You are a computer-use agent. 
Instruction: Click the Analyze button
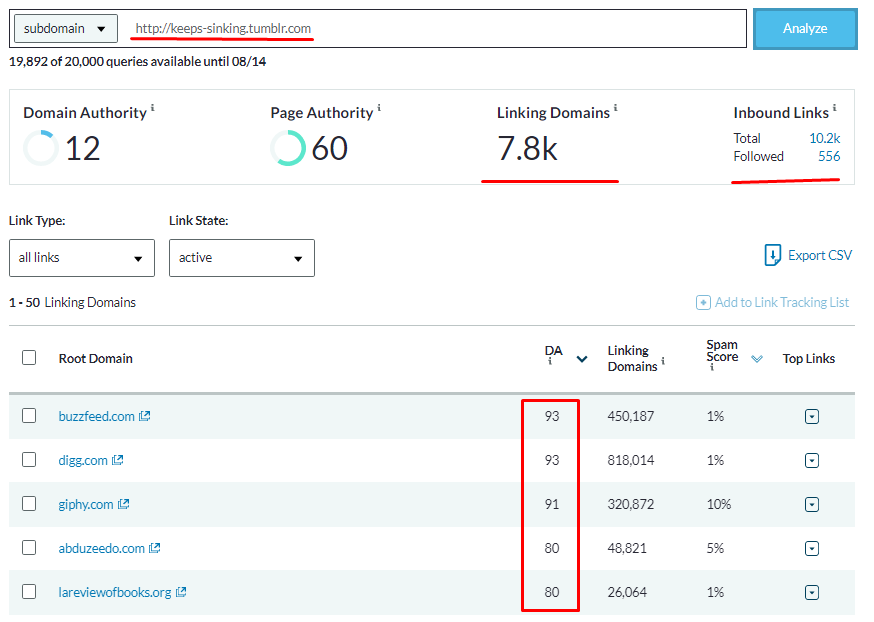[805, 28]
